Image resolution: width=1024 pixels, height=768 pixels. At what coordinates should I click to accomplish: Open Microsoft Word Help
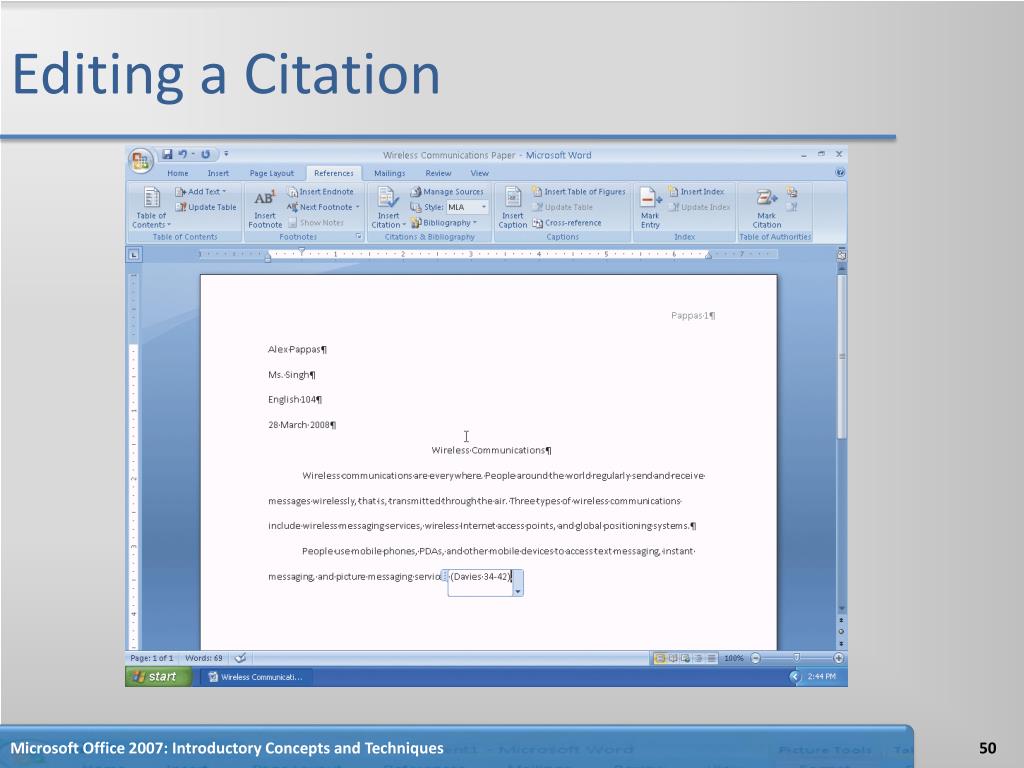pos(840,172)
